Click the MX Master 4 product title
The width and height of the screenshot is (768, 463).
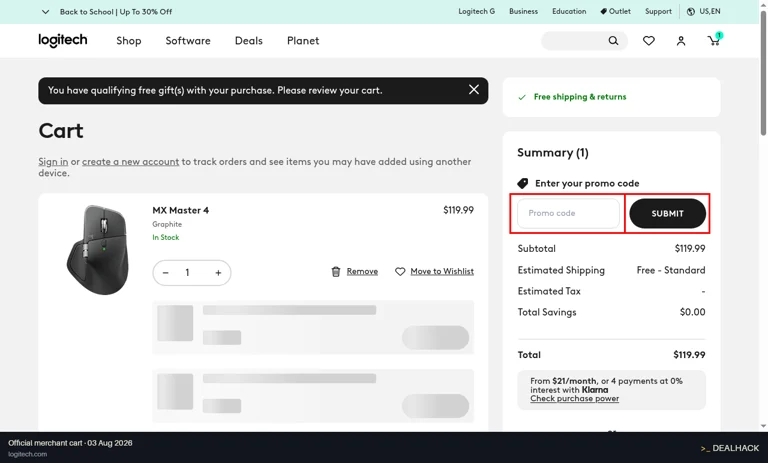[181, 210]
